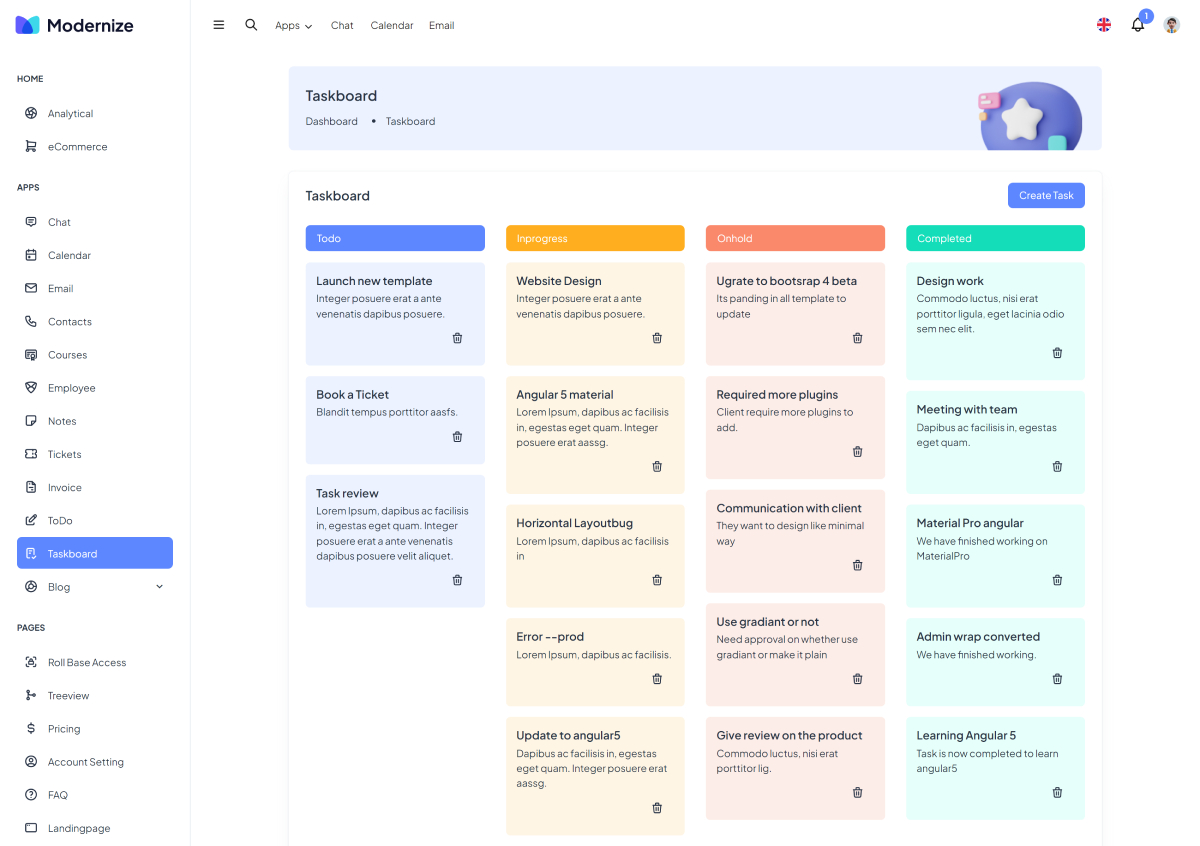Screen dimensions: 1200x846
Task: Click trash icon on 'Design work' card
Action: (1057, 353)
